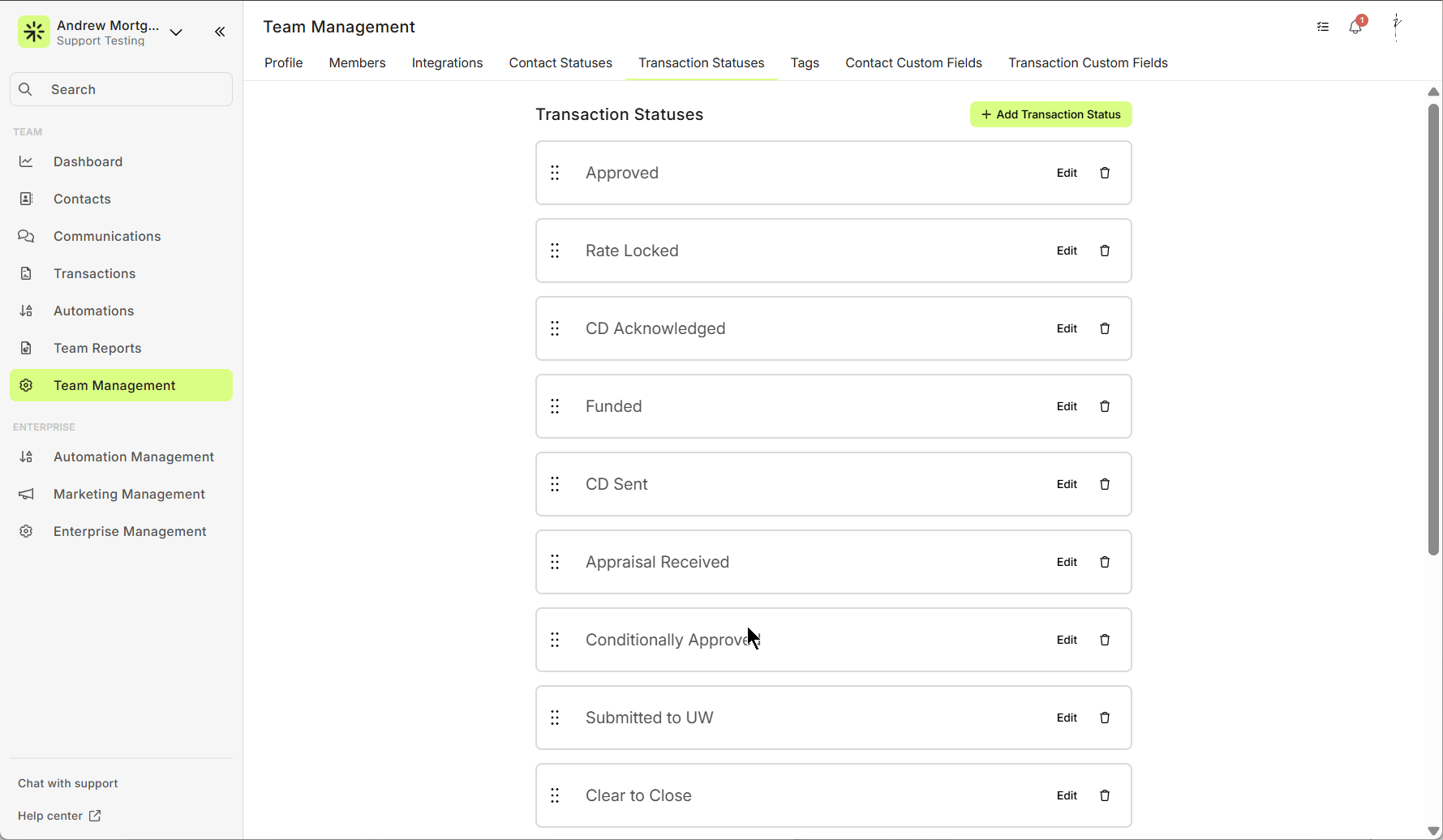Image resolution: width=1443 pixels, height=840 pixels.
Task: Open the task checklist icon
Action: click(1323, 27)
